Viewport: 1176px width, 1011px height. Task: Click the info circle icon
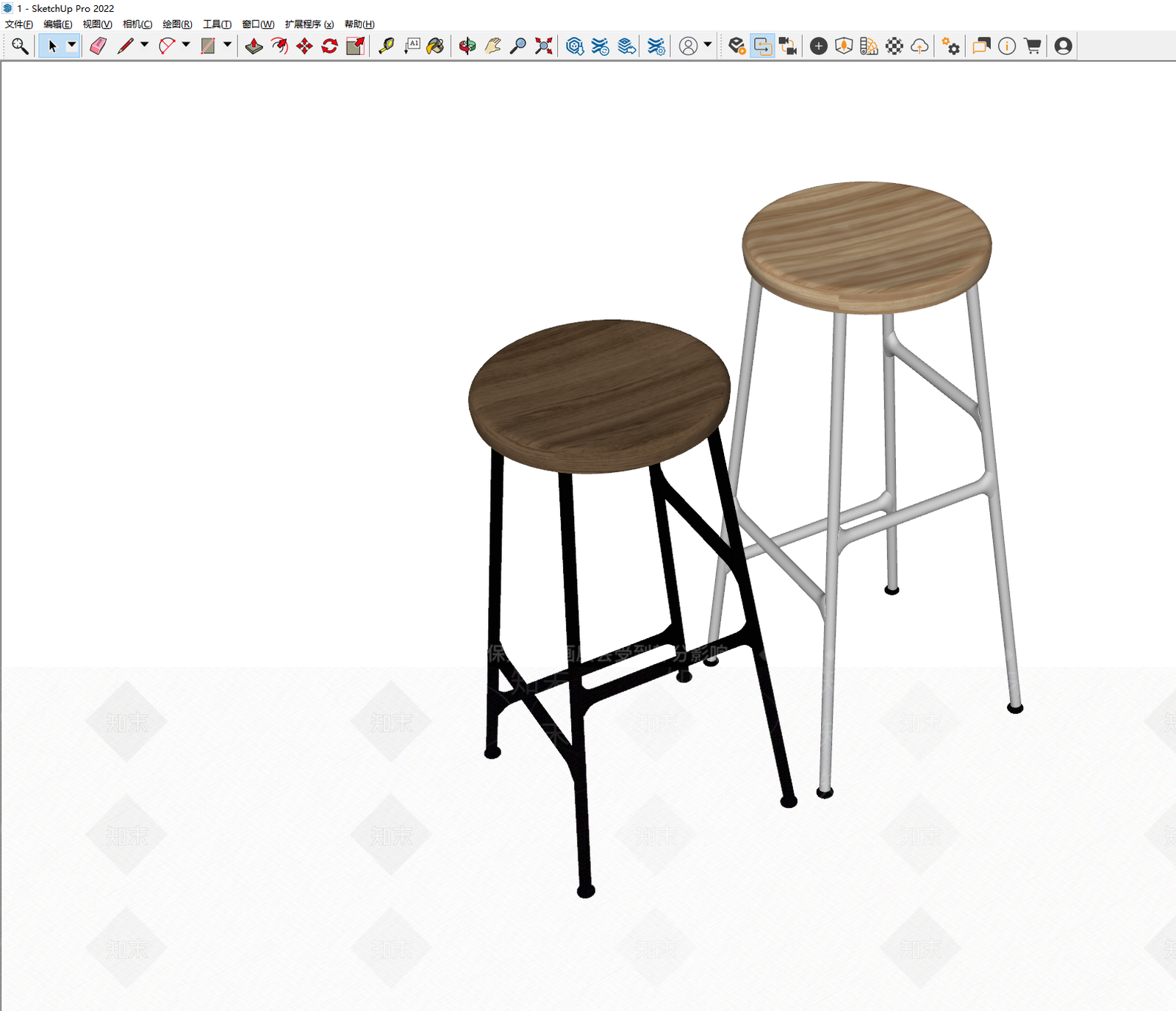(1007, 46)
